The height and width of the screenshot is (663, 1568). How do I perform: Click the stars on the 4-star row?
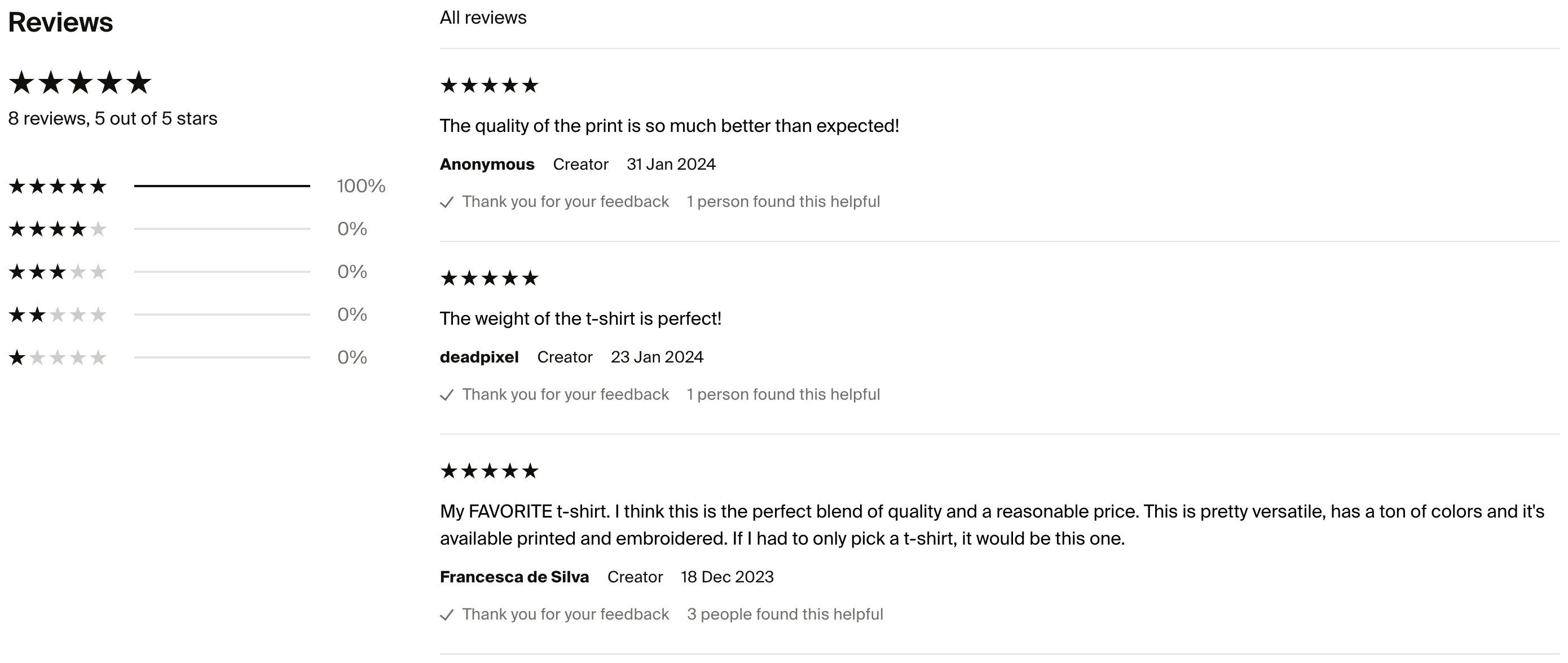[x=56, y=229]
